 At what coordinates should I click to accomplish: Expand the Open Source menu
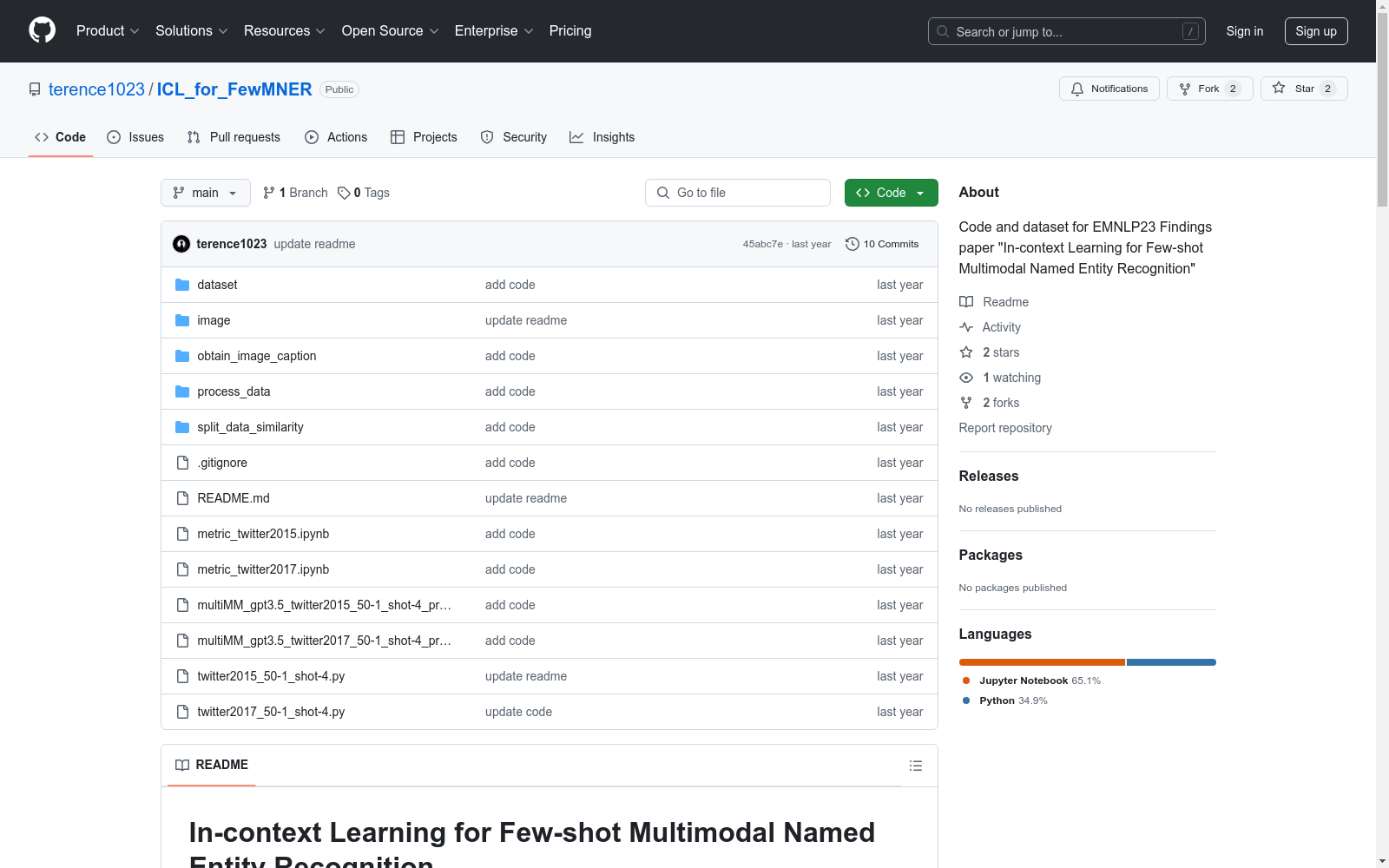(x=391, y=31)
